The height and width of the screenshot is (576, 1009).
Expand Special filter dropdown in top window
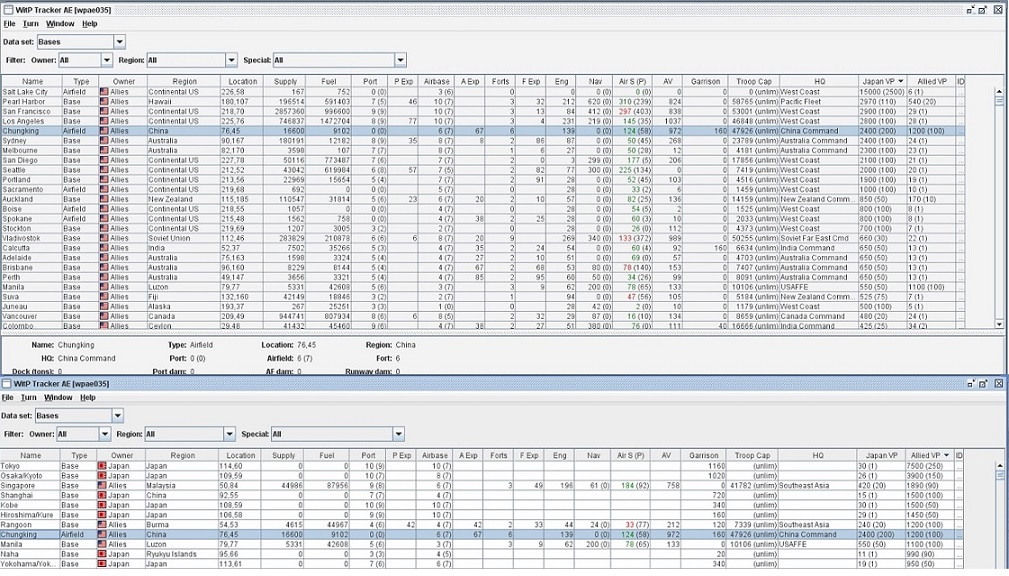pyautogui.click(x=400, y=60)
